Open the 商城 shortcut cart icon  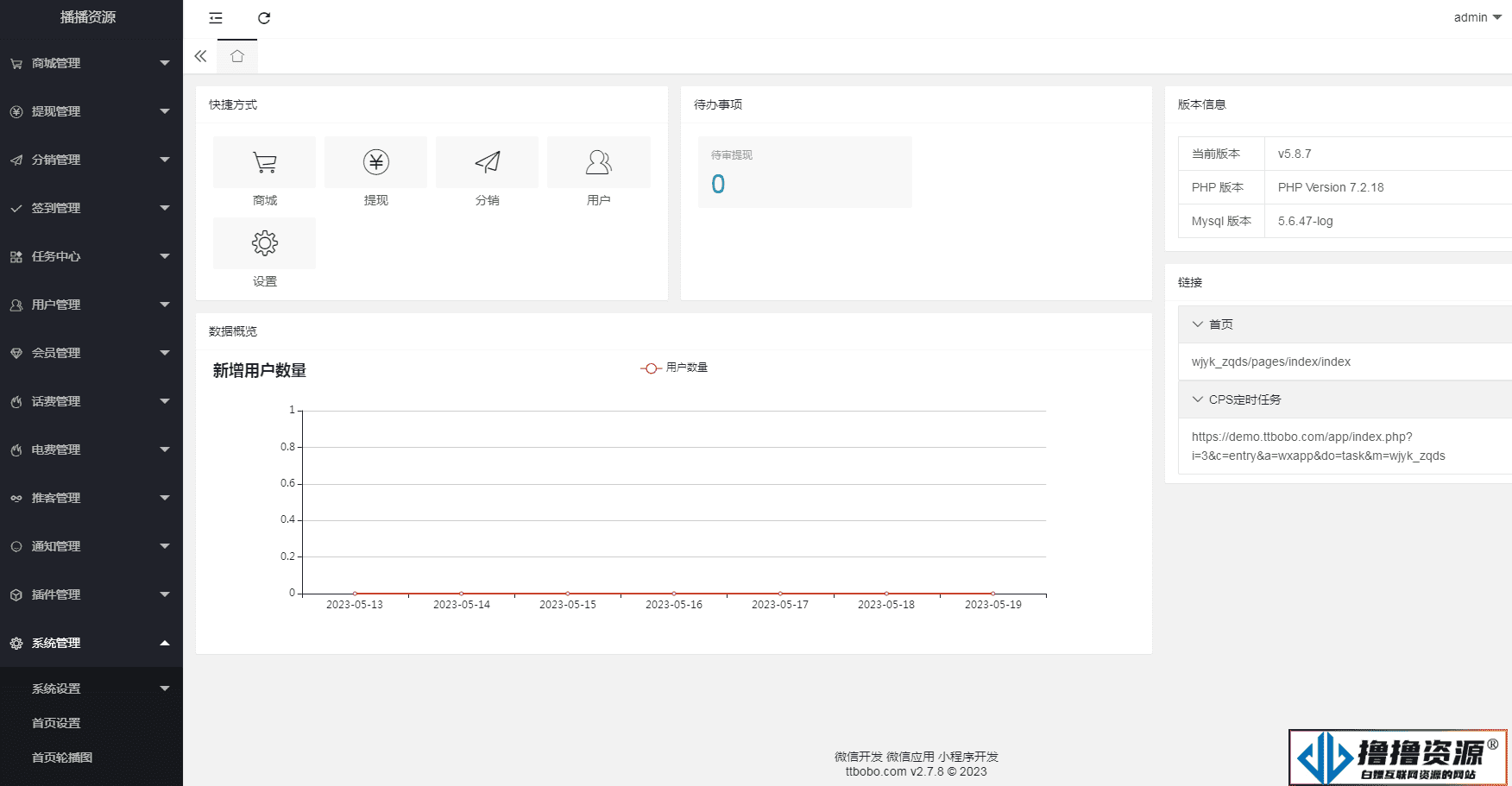(x=265, y=162)
